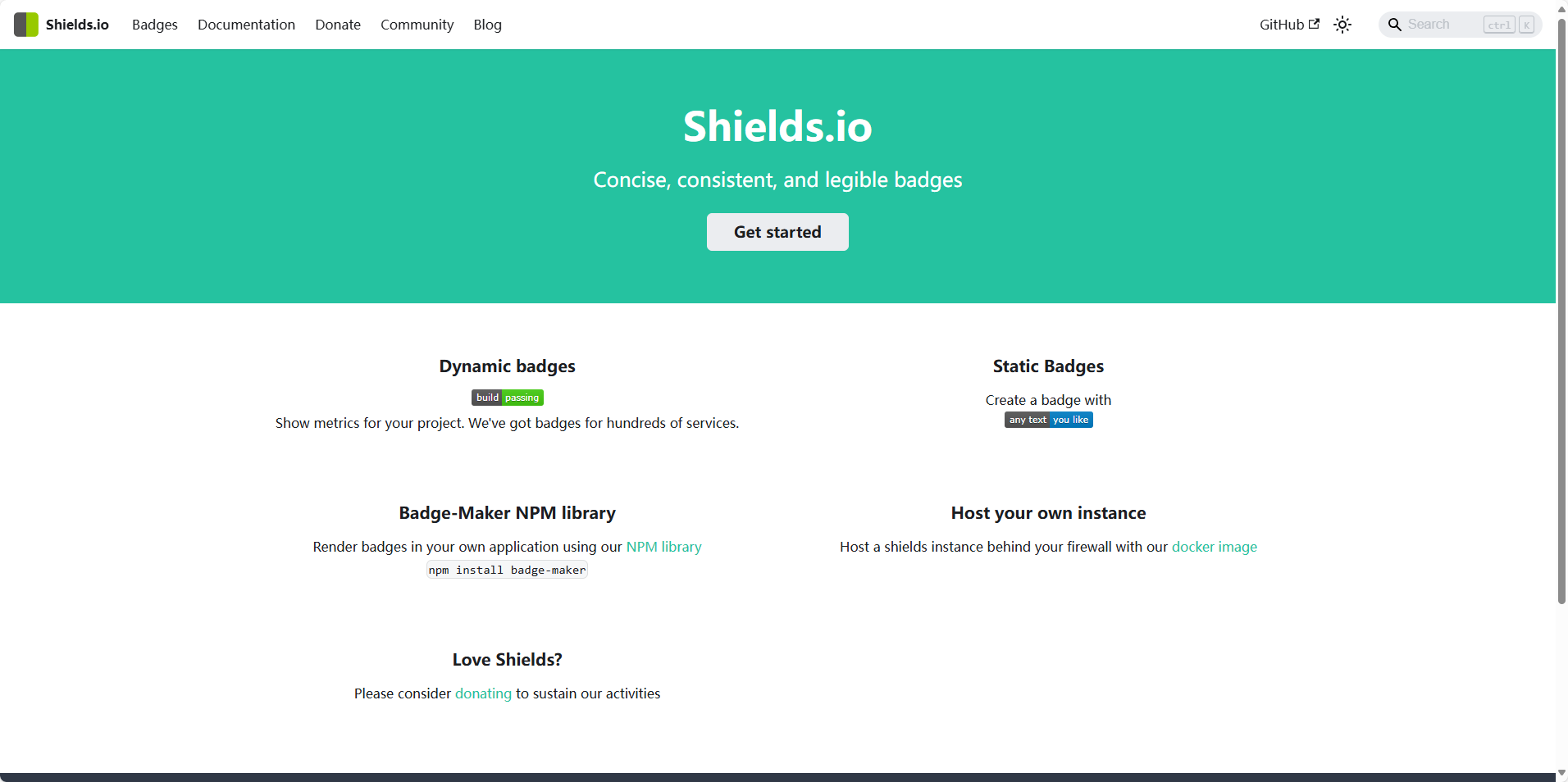Image resolution: width=1568 pixels, height=782 pixels.
Task: Click the search magnifier icon
Action: pos(1394,25)
